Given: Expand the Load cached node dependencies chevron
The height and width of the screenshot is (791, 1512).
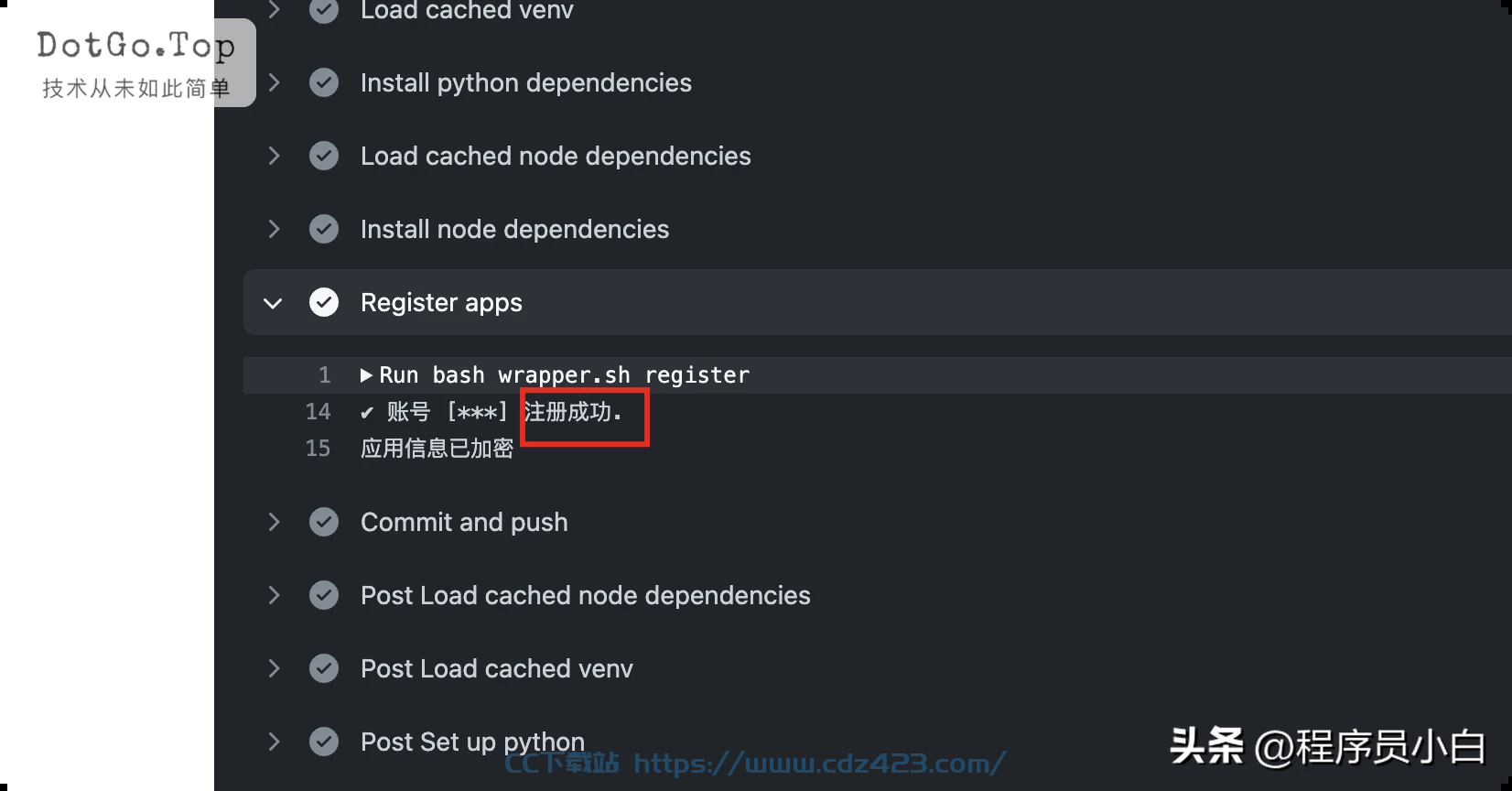Looking at the screenshot, I should point(274,156).
